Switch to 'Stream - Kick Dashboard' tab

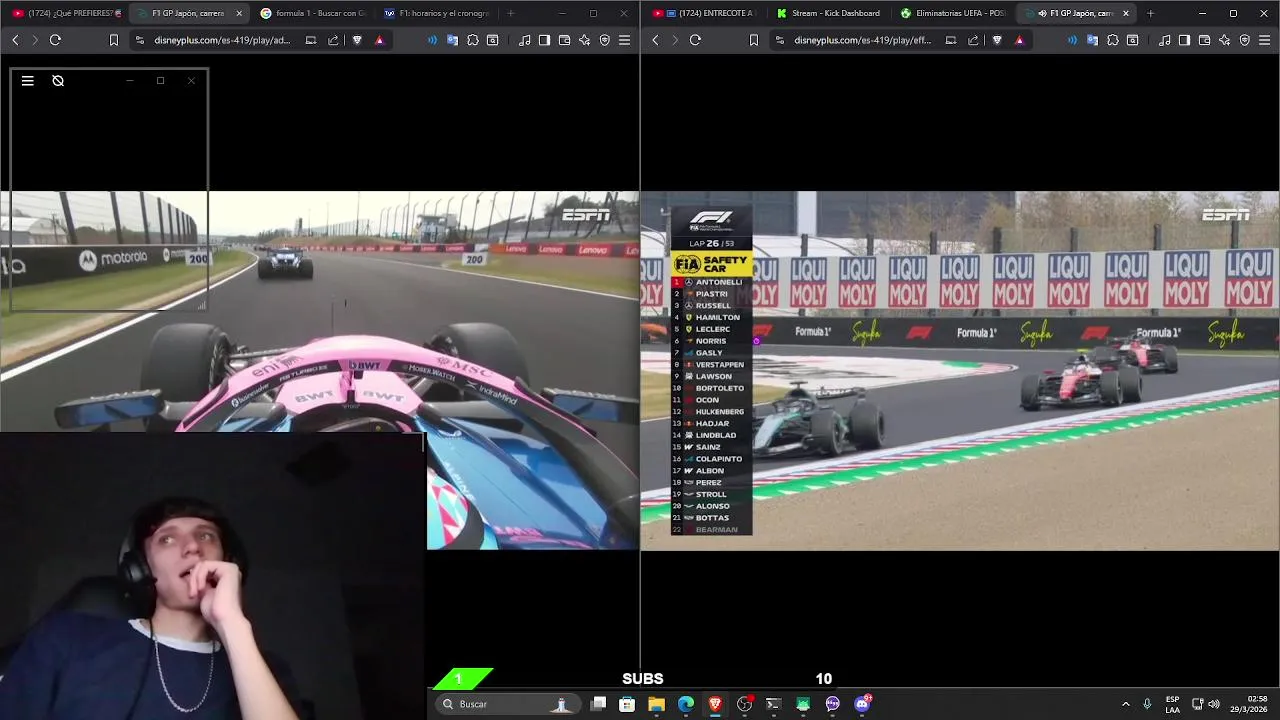coord(830,13)
